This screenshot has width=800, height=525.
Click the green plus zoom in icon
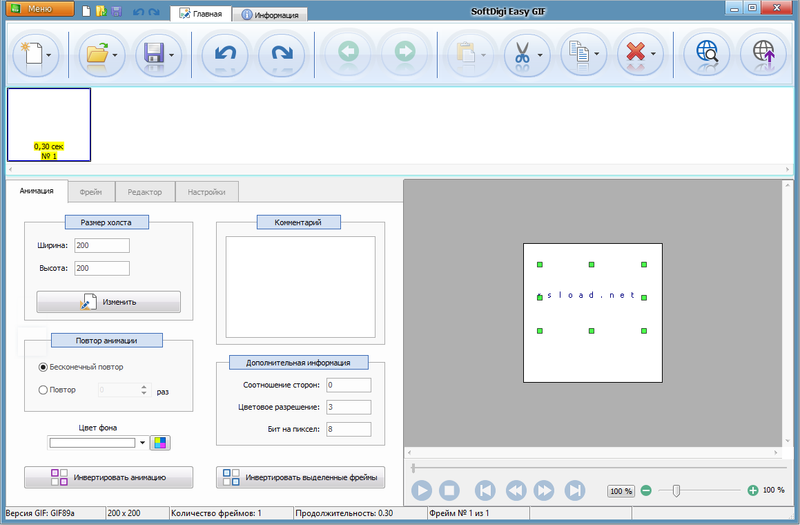[753, 490]
